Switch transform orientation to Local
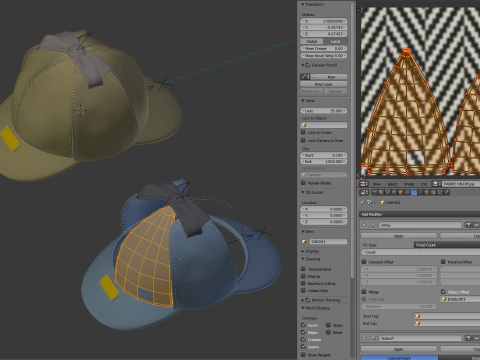 pos(335,41)
